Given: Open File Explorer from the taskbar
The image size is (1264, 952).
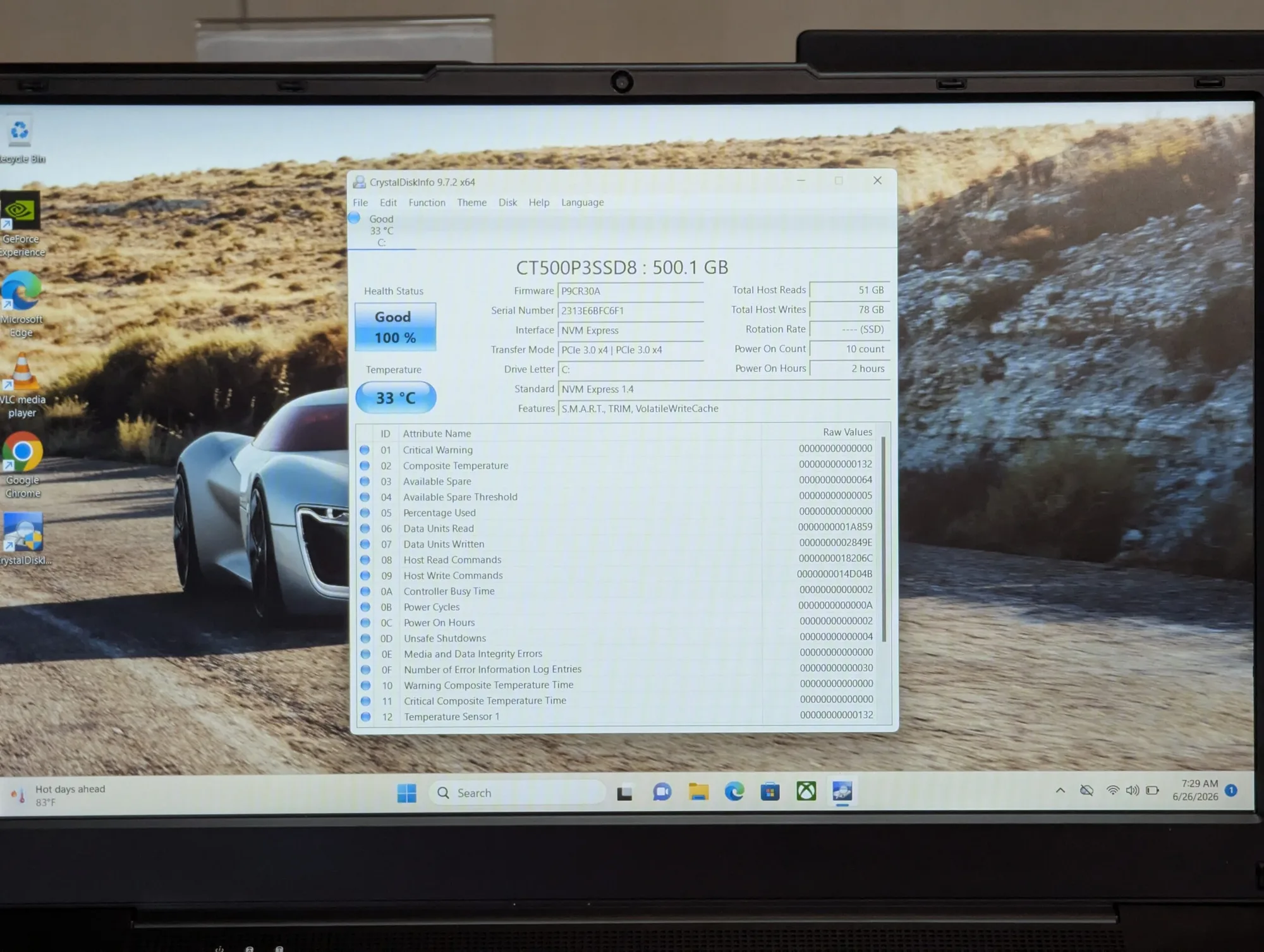Looking at the screenshot, I should pos(698,791).
